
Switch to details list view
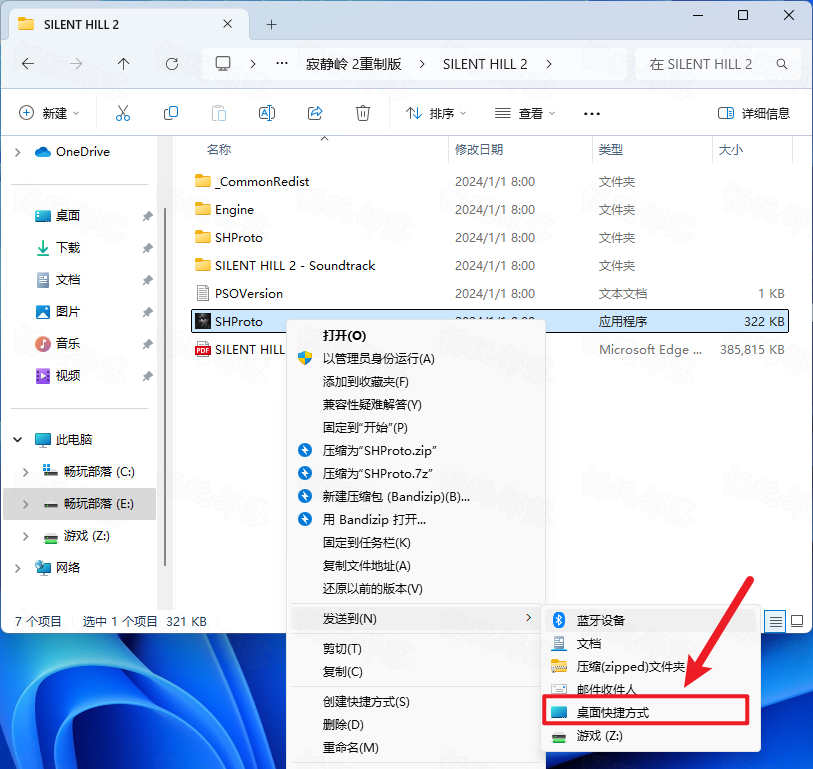point(775,621)
